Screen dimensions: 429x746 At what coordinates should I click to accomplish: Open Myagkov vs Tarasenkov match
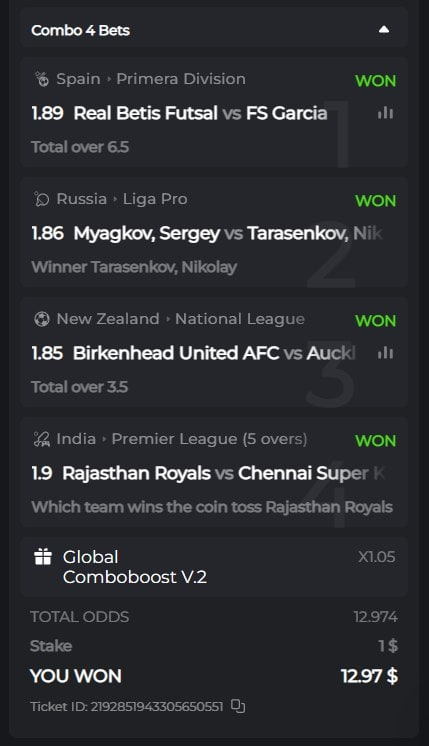pos(228,233)
